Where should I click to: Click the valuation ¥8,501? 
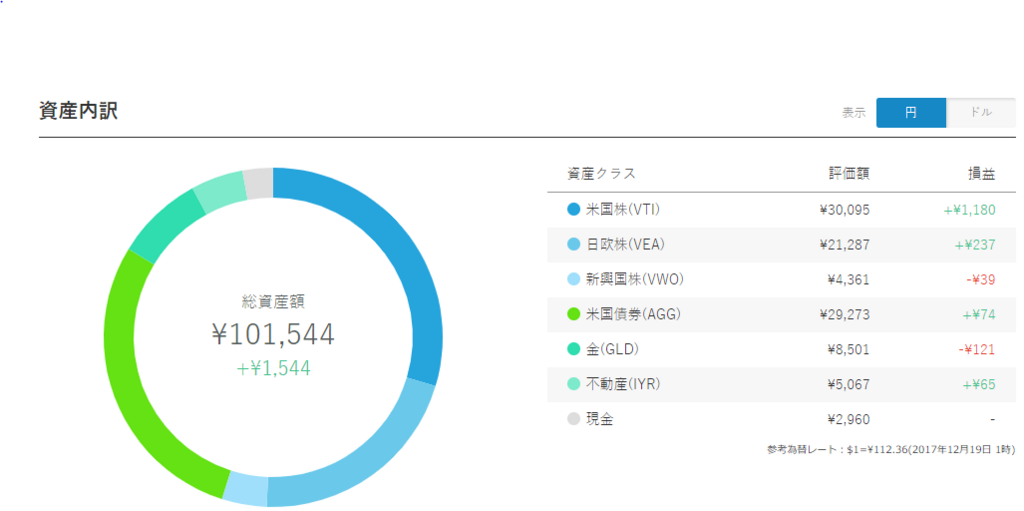849,350
